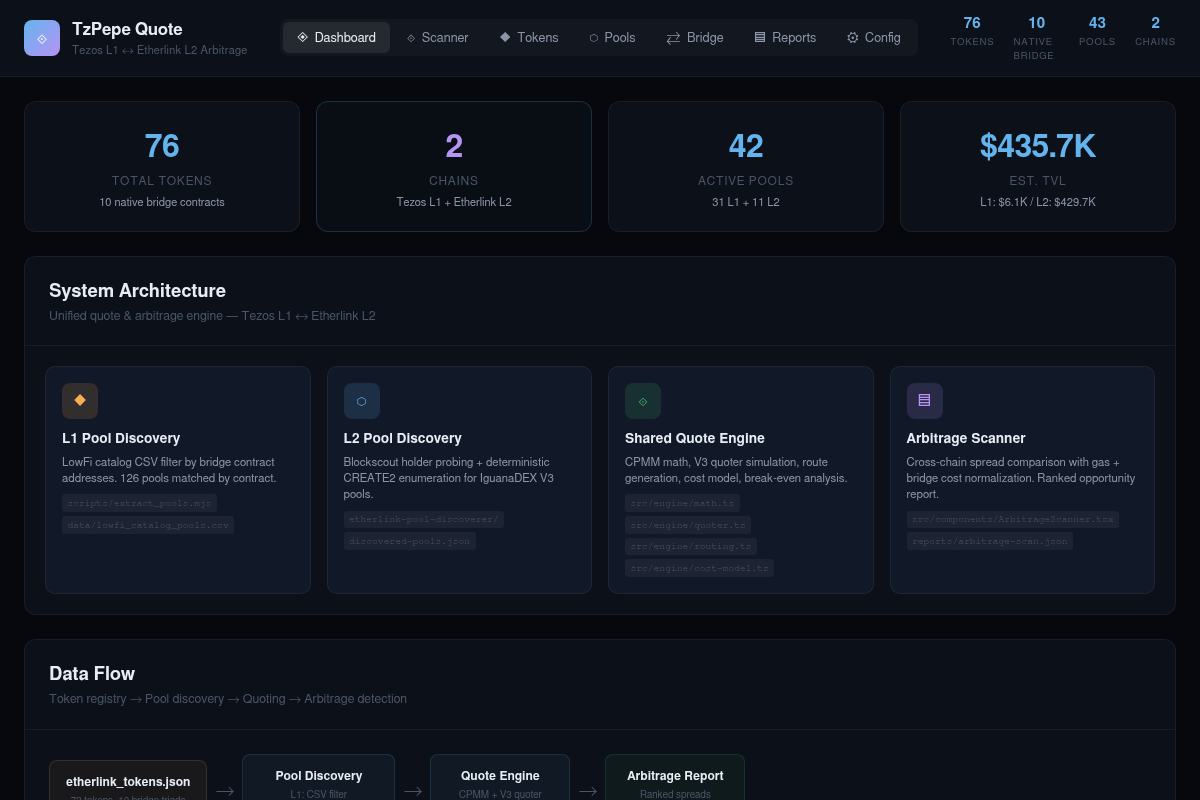
Task: Click the src/engine/quoter.ts path chip
Action: (688, 525)
